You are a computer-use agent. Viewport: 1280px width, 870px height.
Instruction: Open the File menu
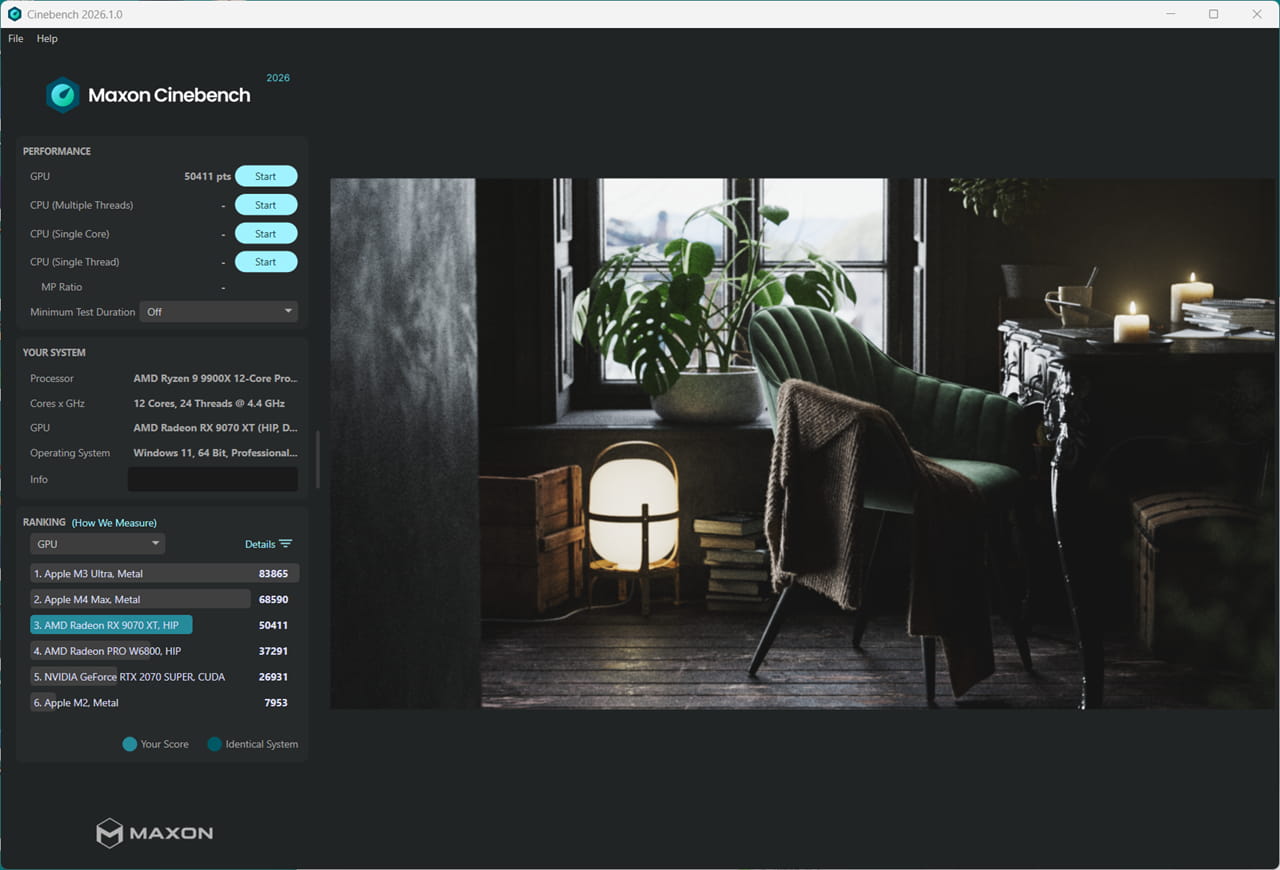[x=16, y=38]
